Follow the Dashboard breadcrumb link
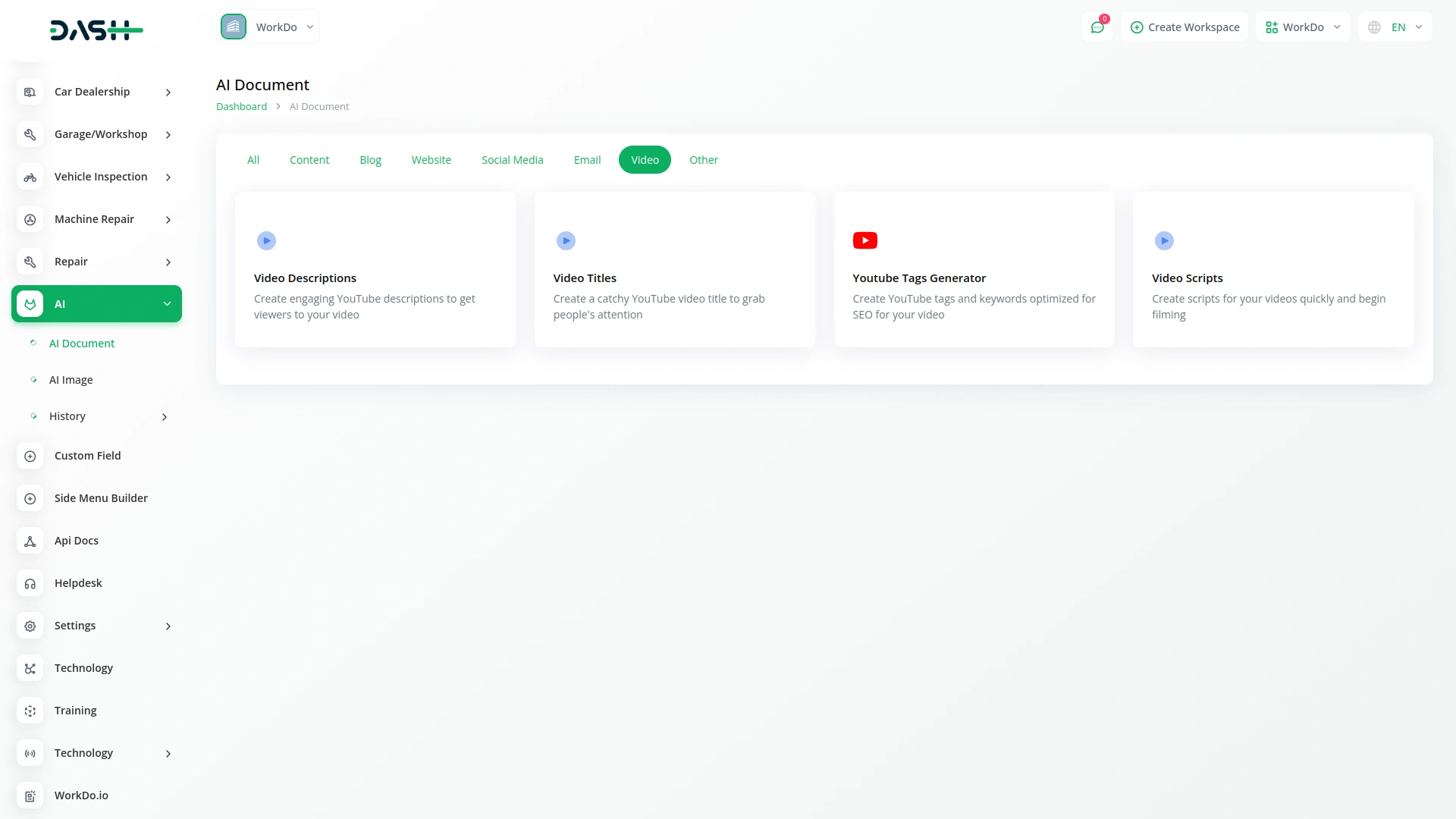 click(241, 107)
